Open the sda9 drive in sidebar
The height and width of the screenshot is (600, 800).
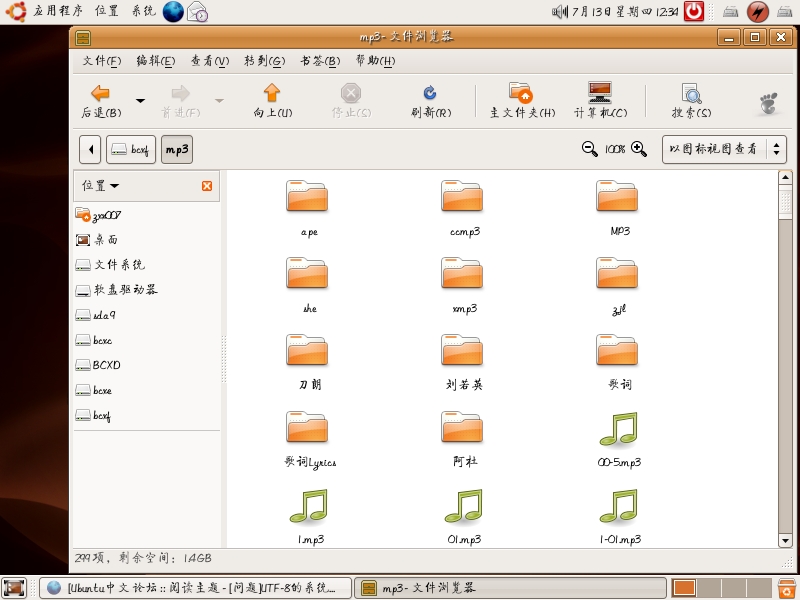(x=95, y=315)
